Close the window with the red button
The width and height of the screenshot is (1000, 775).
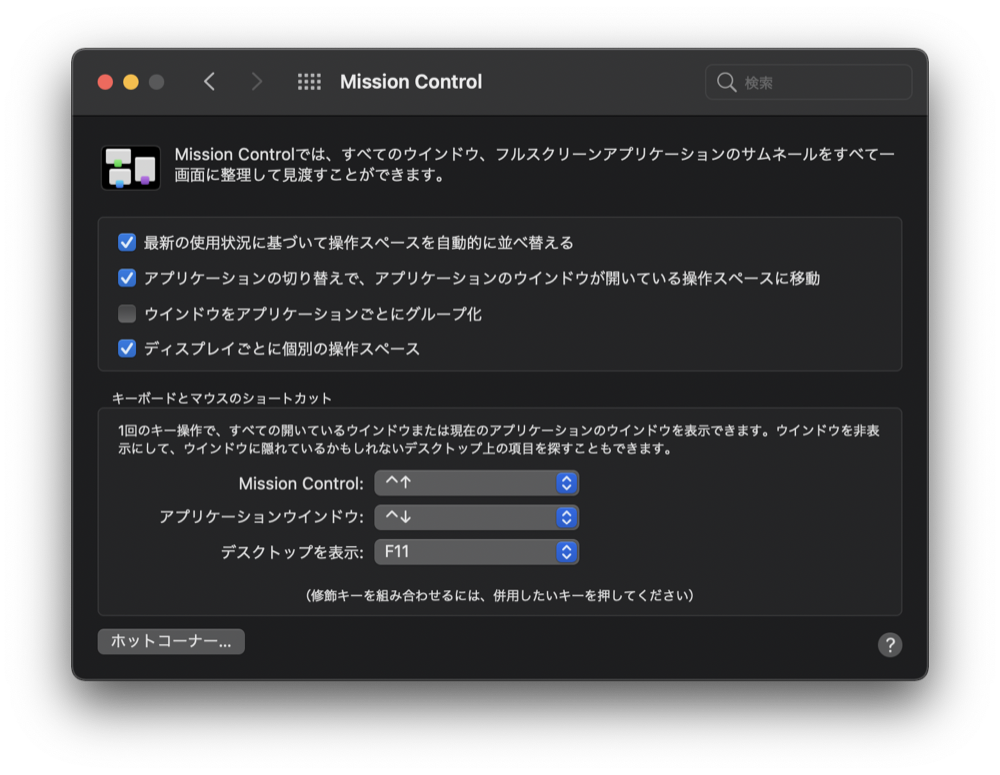point(105,82)
